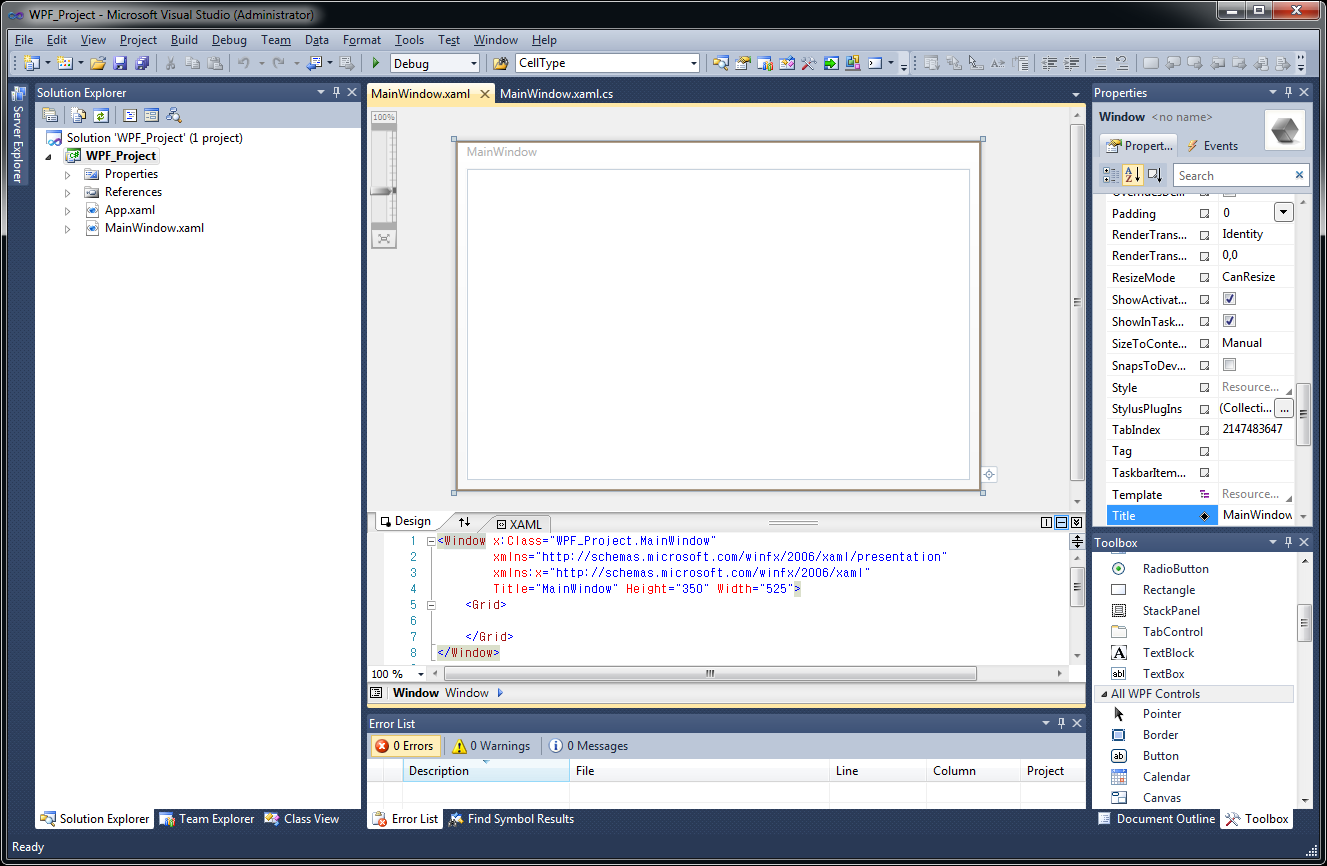Toggle the ShowInTaskbar checkbox
The width and height of the screenshot is (1327, 866).
pos(1229,321)
